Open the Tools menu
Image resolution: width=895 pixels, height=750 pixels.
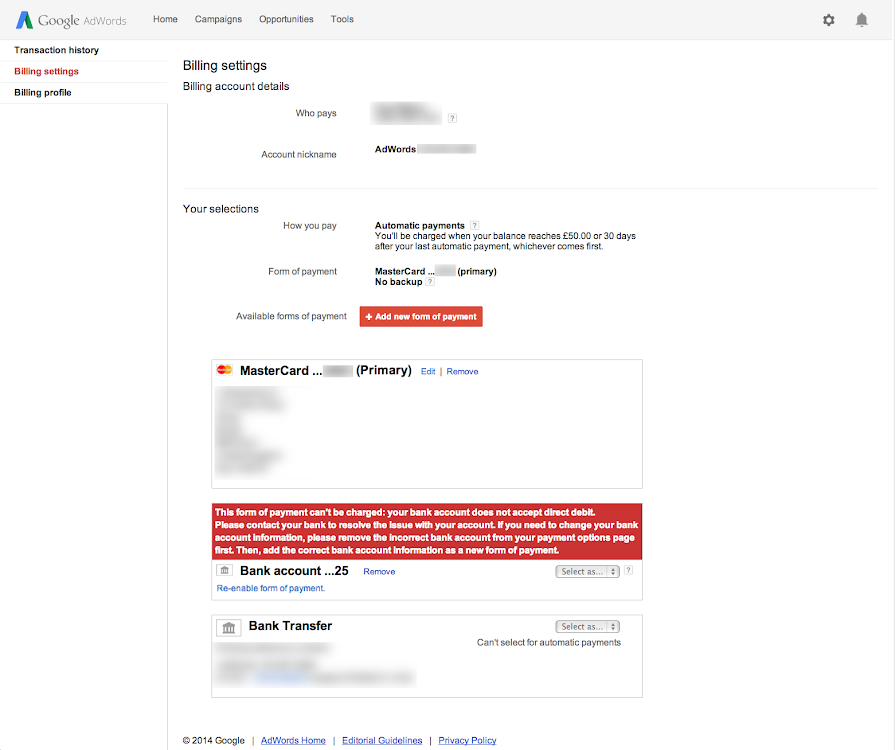click(342, 19)
